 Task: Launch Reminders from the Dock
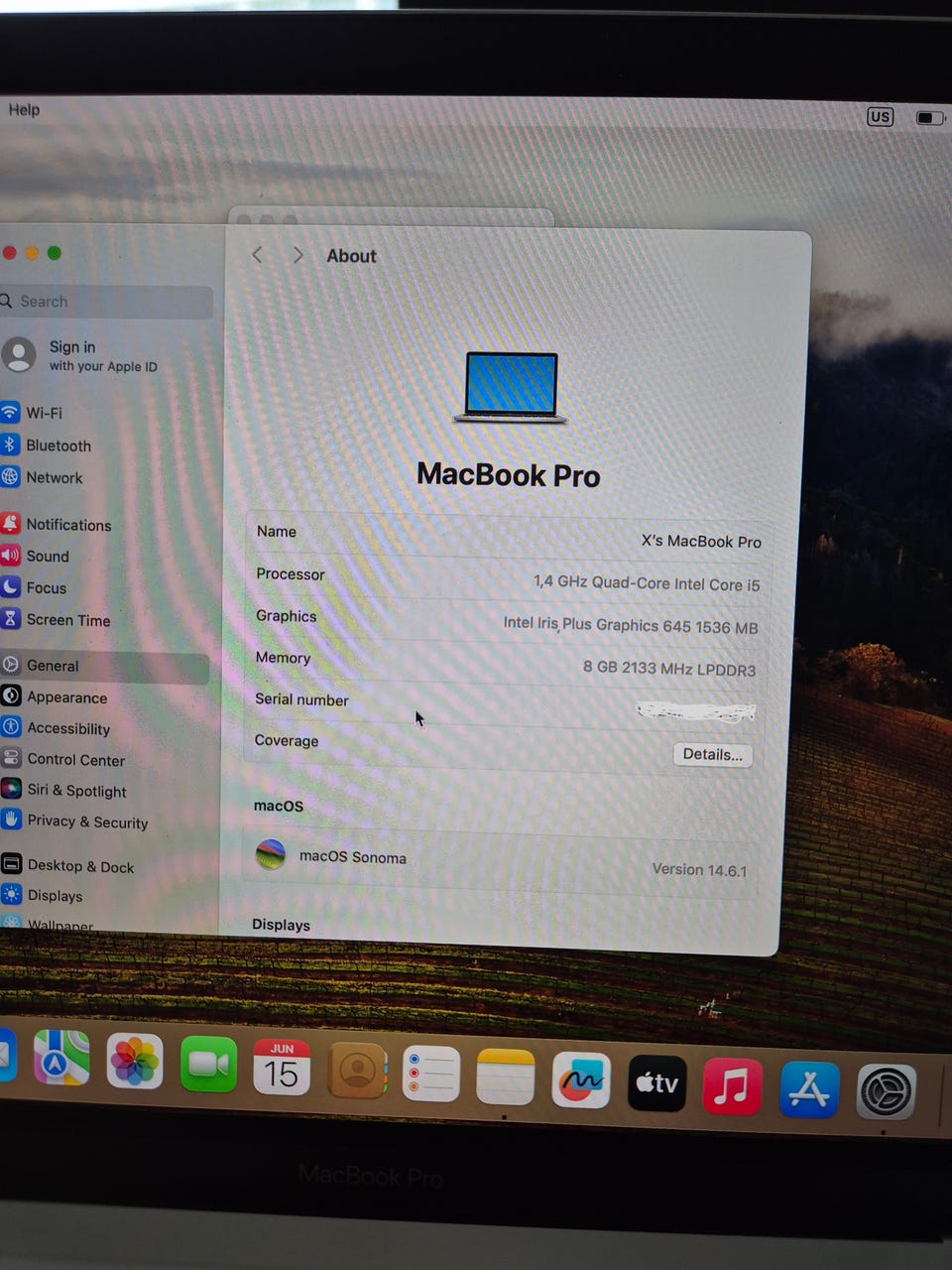coord(431,1074)
